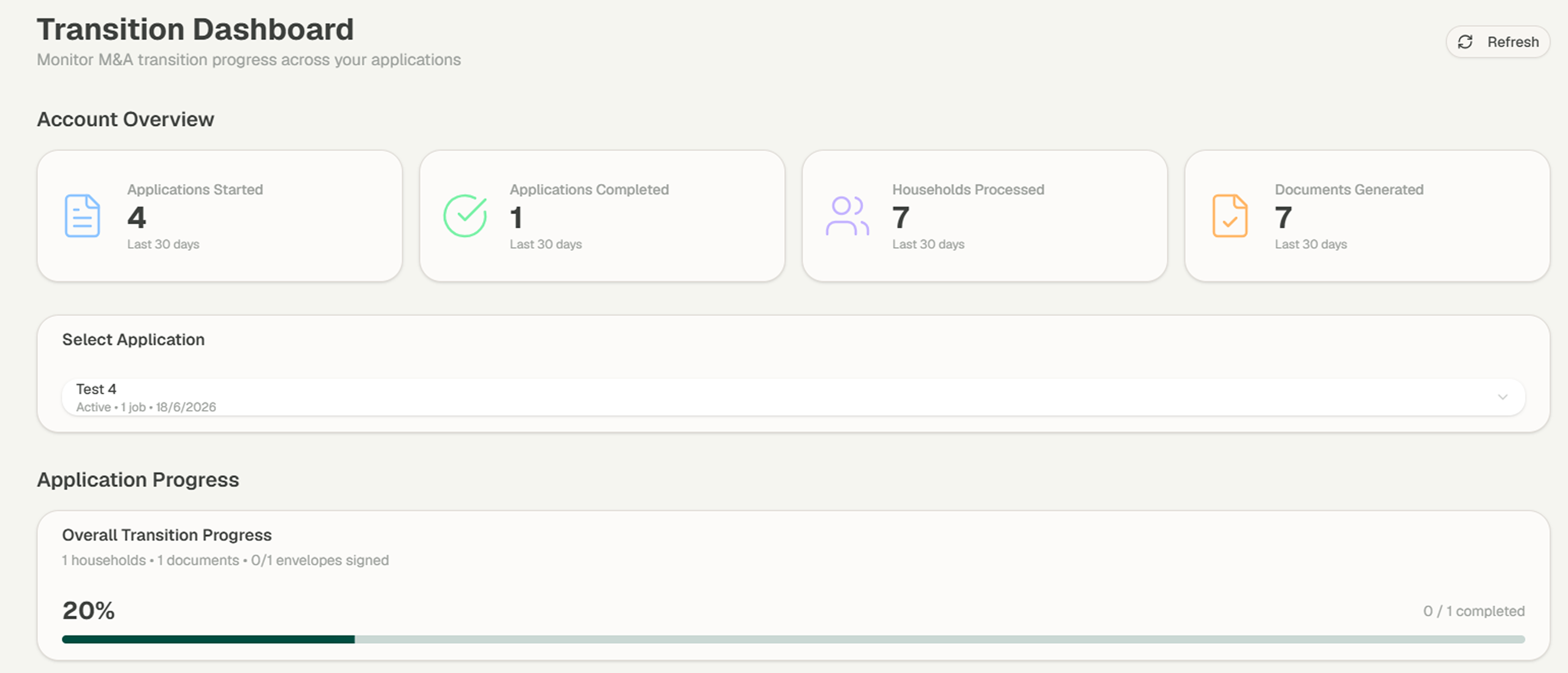
Task: Click 'Active • 1 job • 18/6/2026' status text
Action: click(146, 407)
